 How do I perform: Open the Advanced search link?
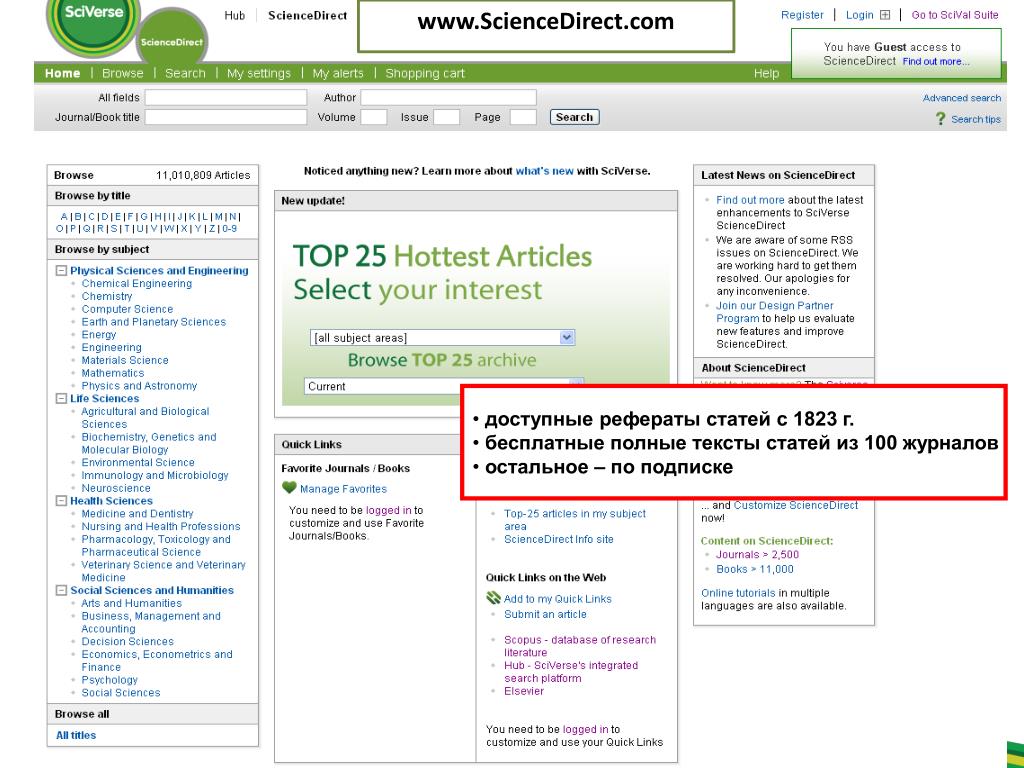[961, 98]
